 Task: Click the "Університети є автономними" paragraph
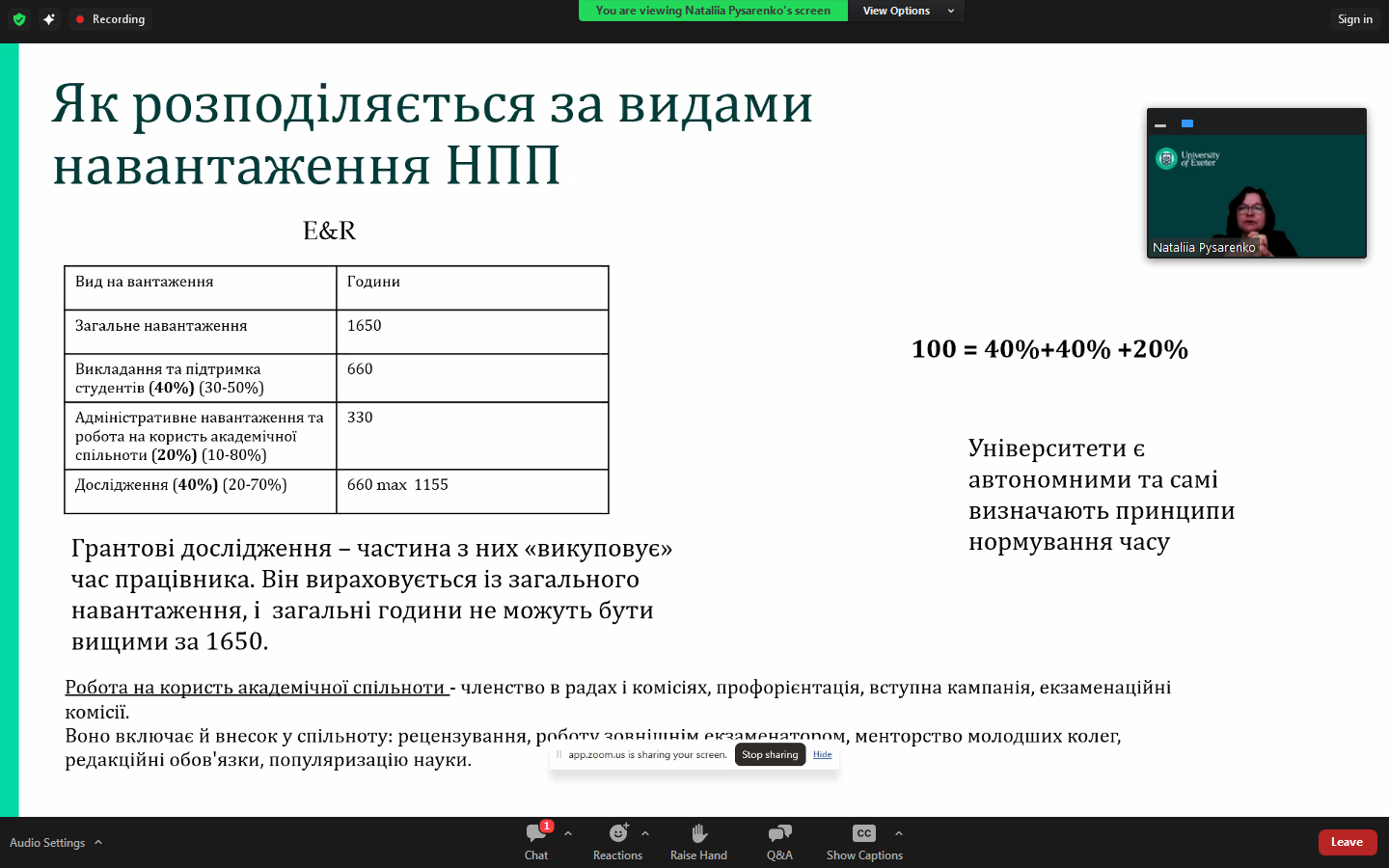click(1102, 495)
